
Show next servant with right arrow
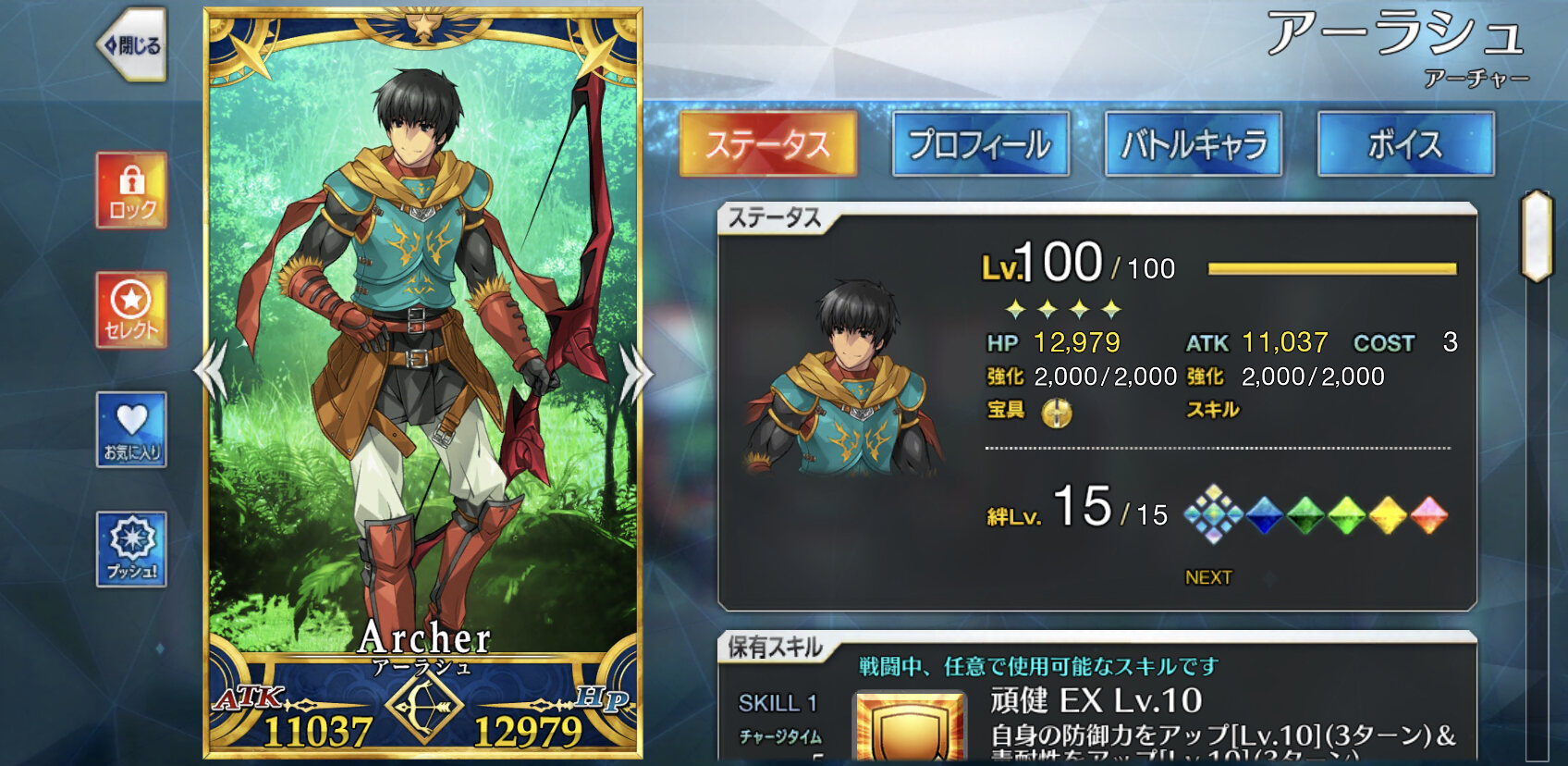636,372
